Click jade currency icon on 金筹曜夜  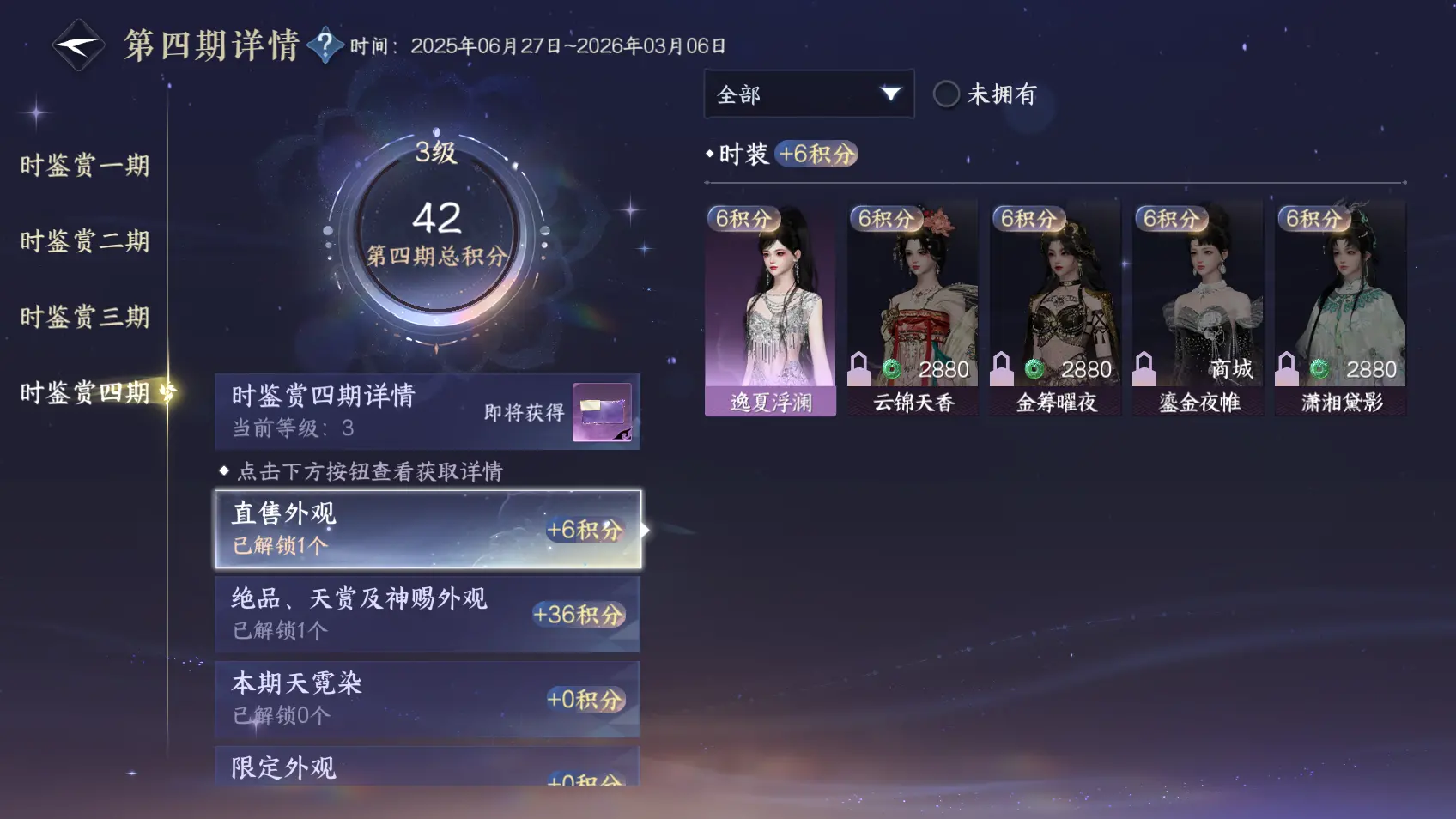[1034, 369]
